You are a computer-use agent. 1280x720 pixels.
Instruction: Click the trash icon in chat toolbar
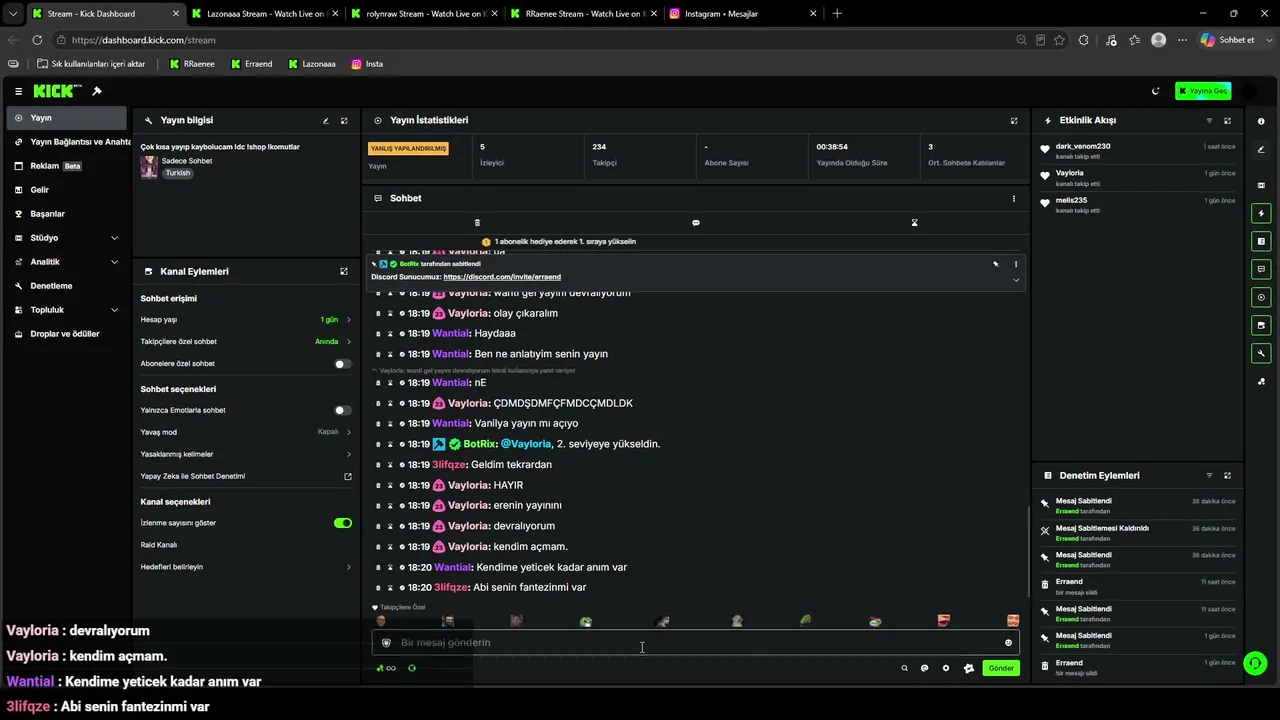coord(477,223)
